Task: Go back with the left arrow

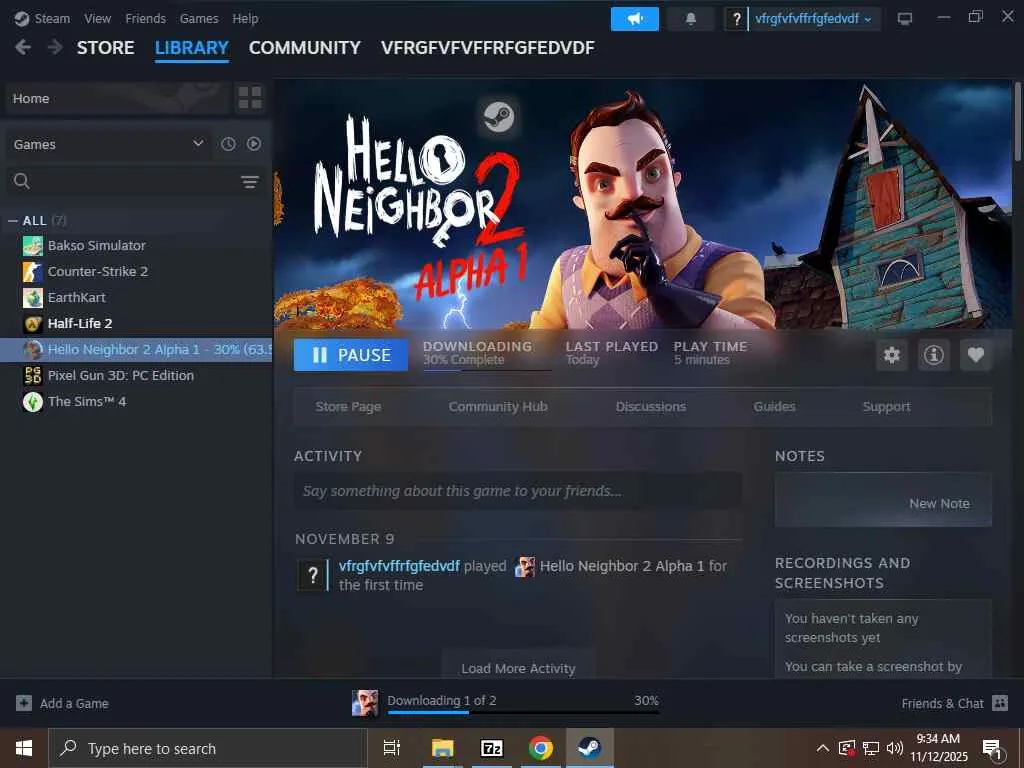Action: 23,47
